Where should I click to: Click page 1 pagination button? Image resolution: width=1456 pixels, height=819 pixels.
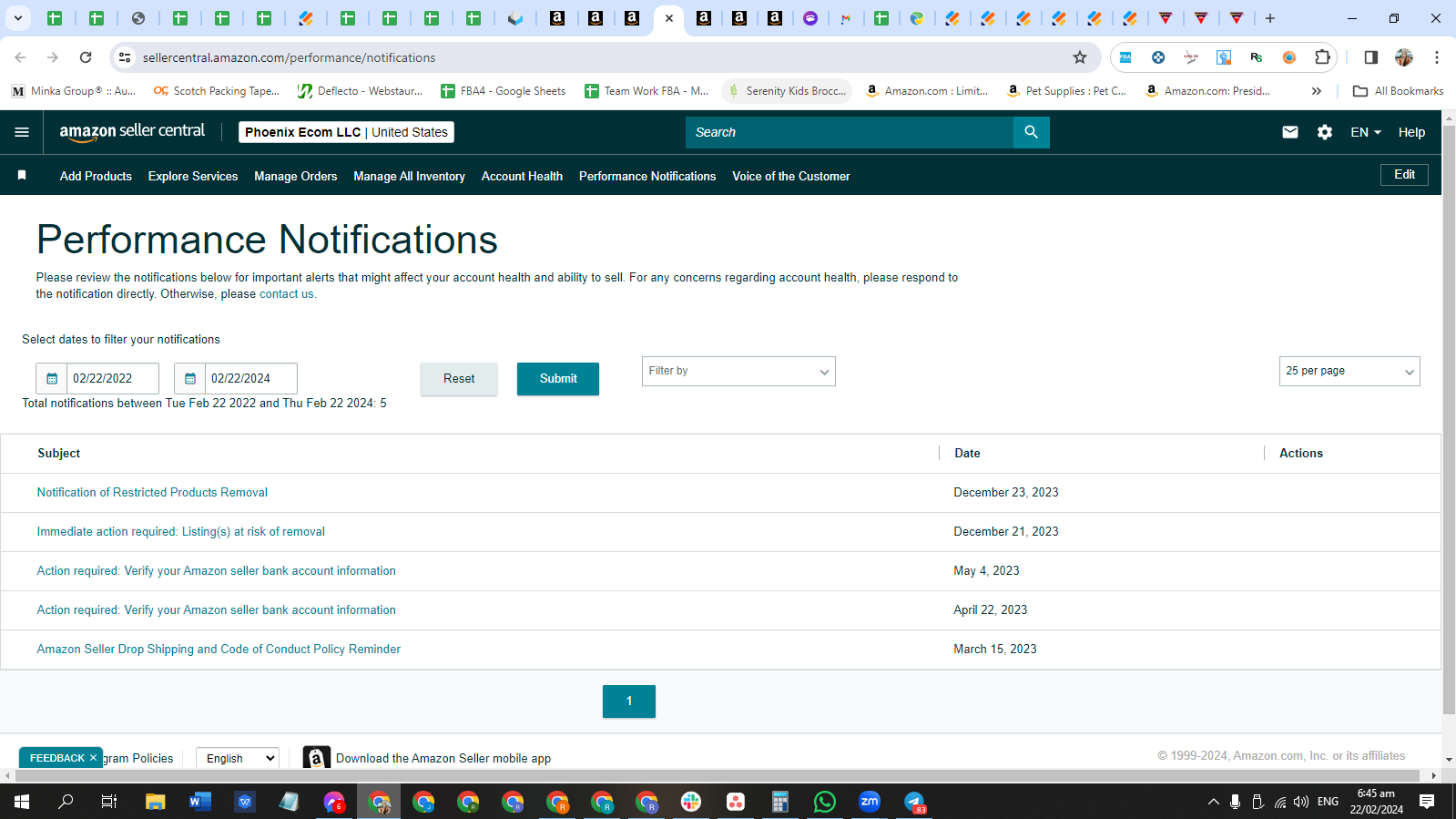tap(629, 701)
